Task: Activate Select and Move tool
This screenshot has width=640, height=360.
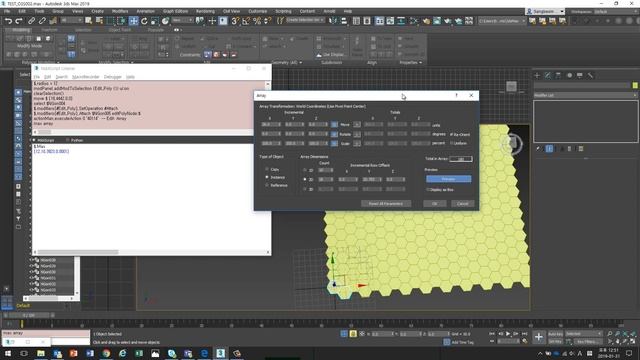Action: click(x=133, y=20)
